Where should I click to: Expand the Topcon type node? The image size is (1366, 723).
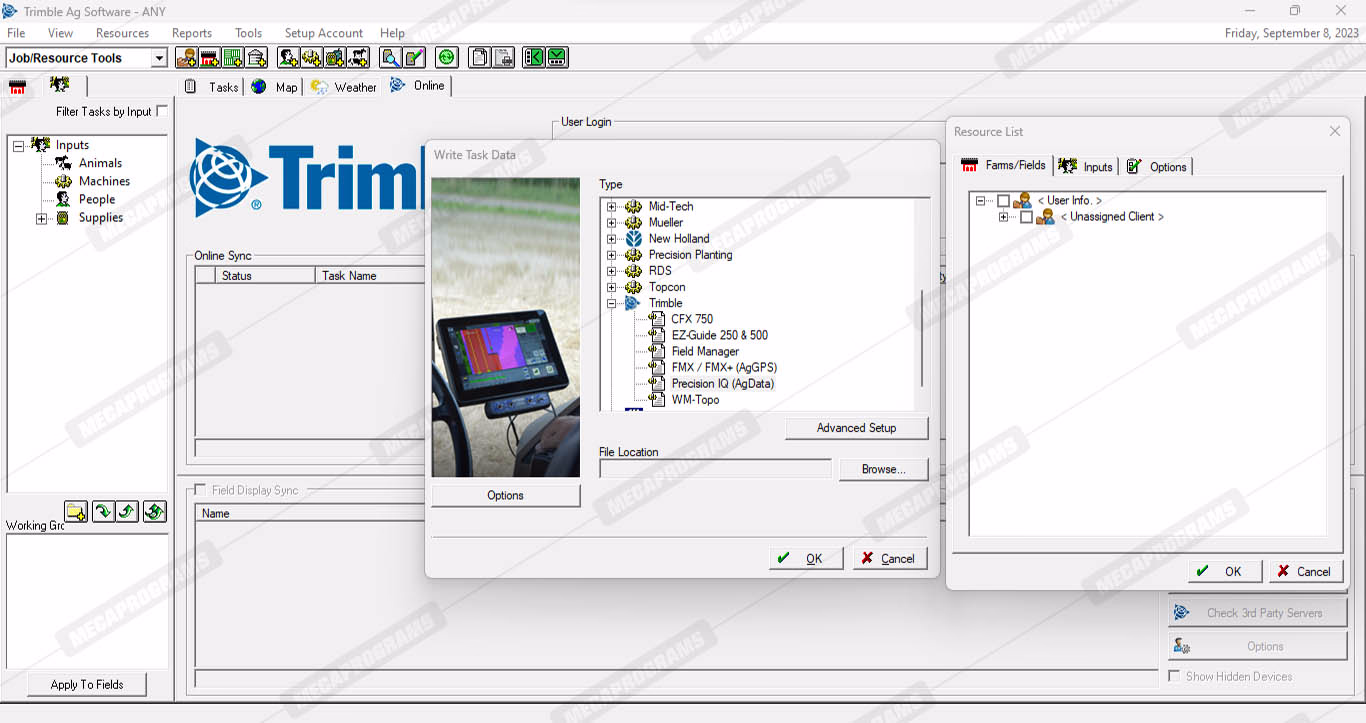point(612,287)
